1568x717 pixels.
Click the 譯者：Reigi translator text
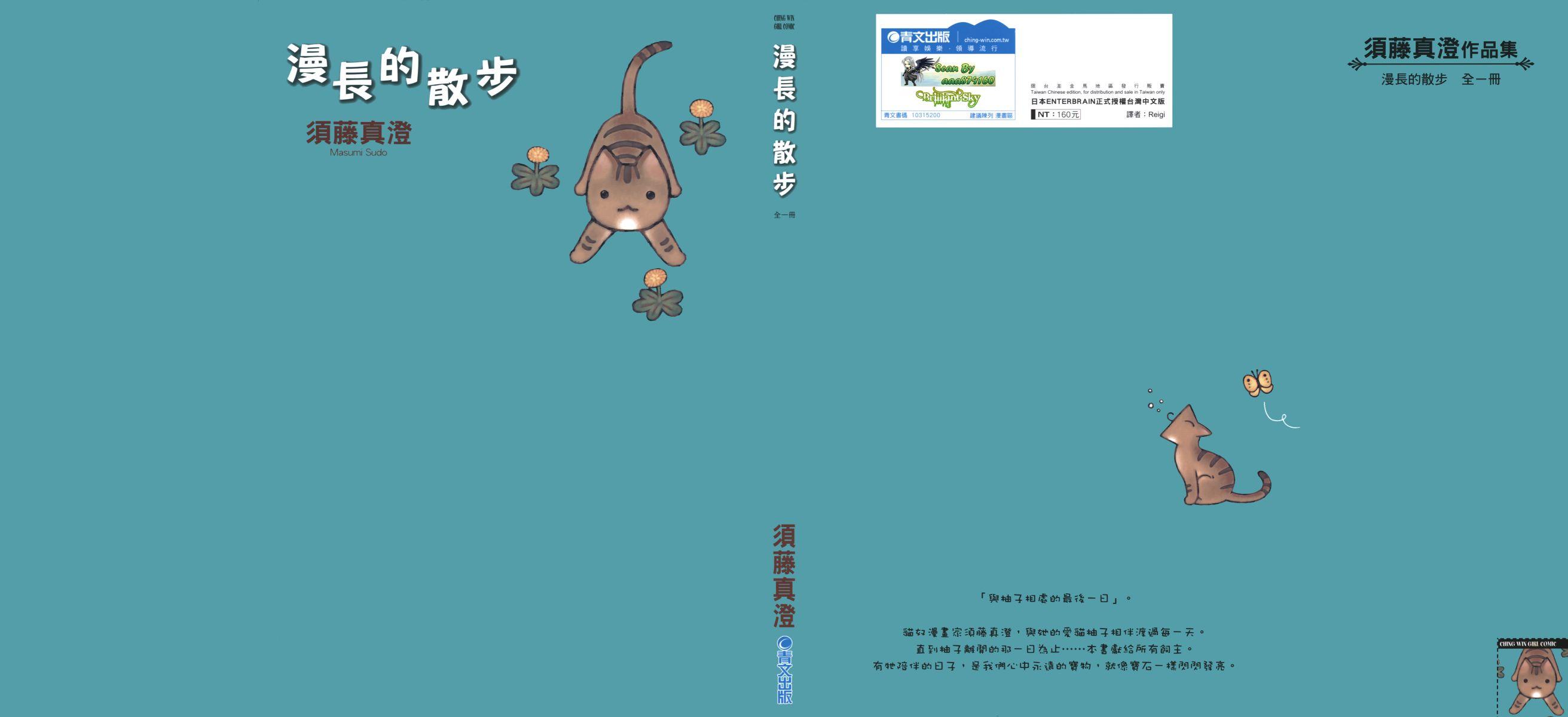point(1145,115)
